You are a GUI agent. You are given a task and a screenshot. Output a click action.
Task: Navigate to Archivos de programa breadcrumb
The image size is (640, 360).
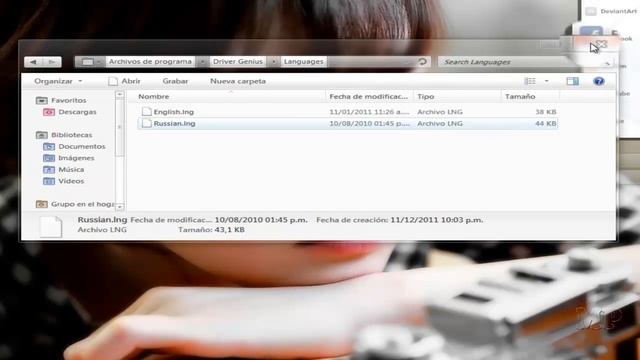coord(150,62)
